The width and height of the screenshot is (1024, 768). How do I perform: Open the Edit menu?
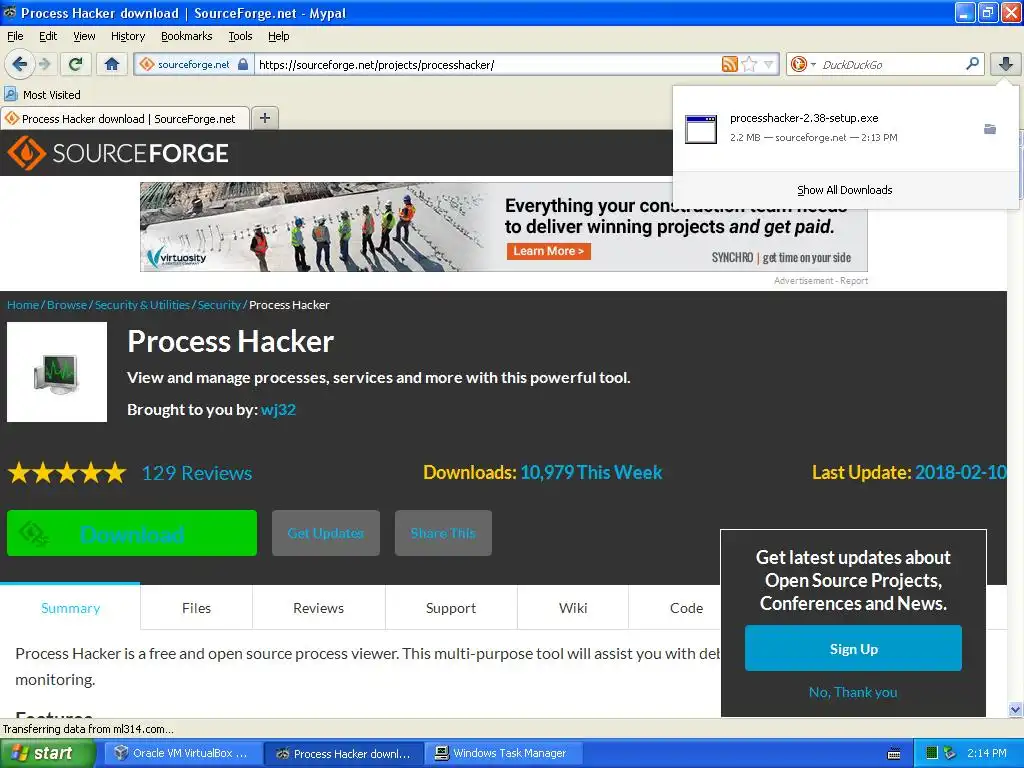coord(48,36)
